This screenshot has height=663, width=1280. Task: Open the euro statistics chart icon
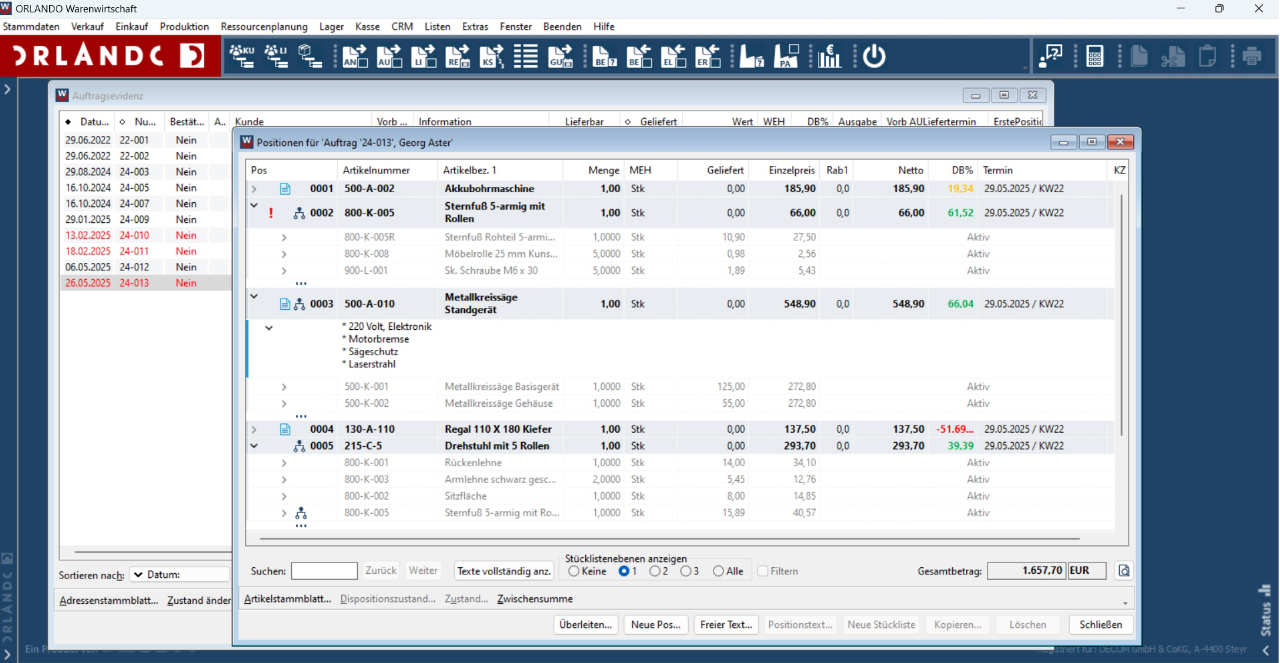[829, 57]
